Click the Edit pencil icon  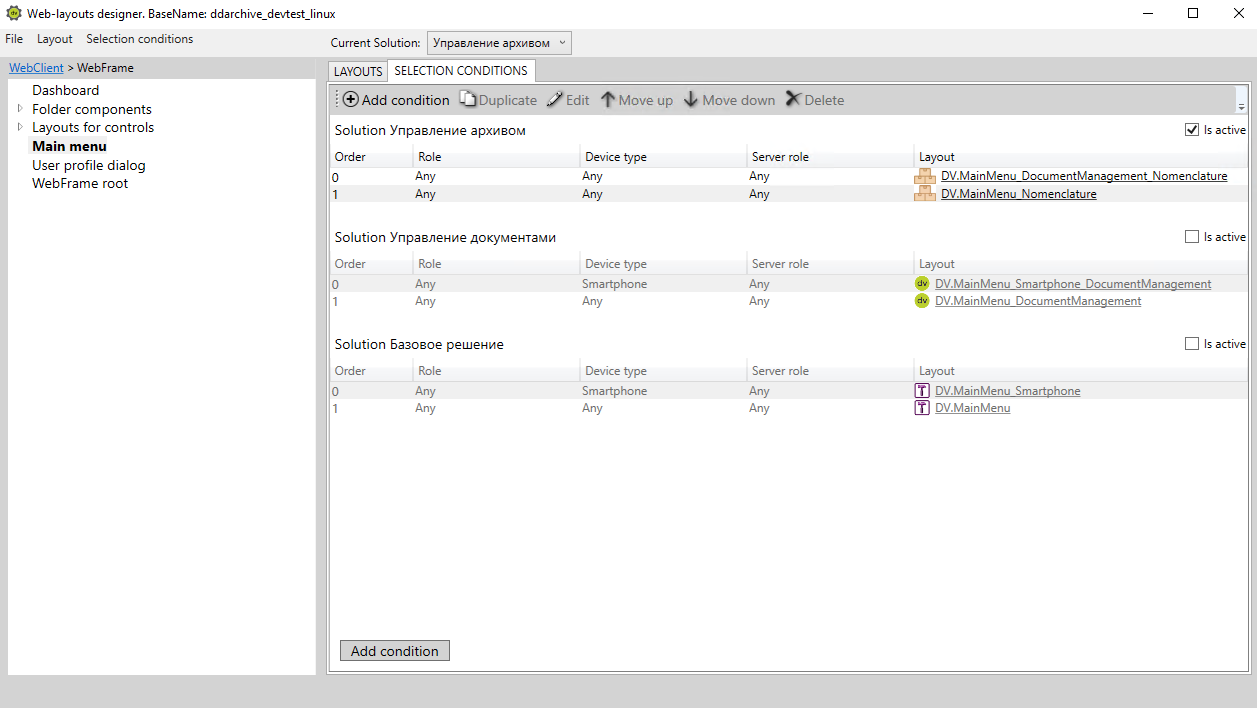554,100
